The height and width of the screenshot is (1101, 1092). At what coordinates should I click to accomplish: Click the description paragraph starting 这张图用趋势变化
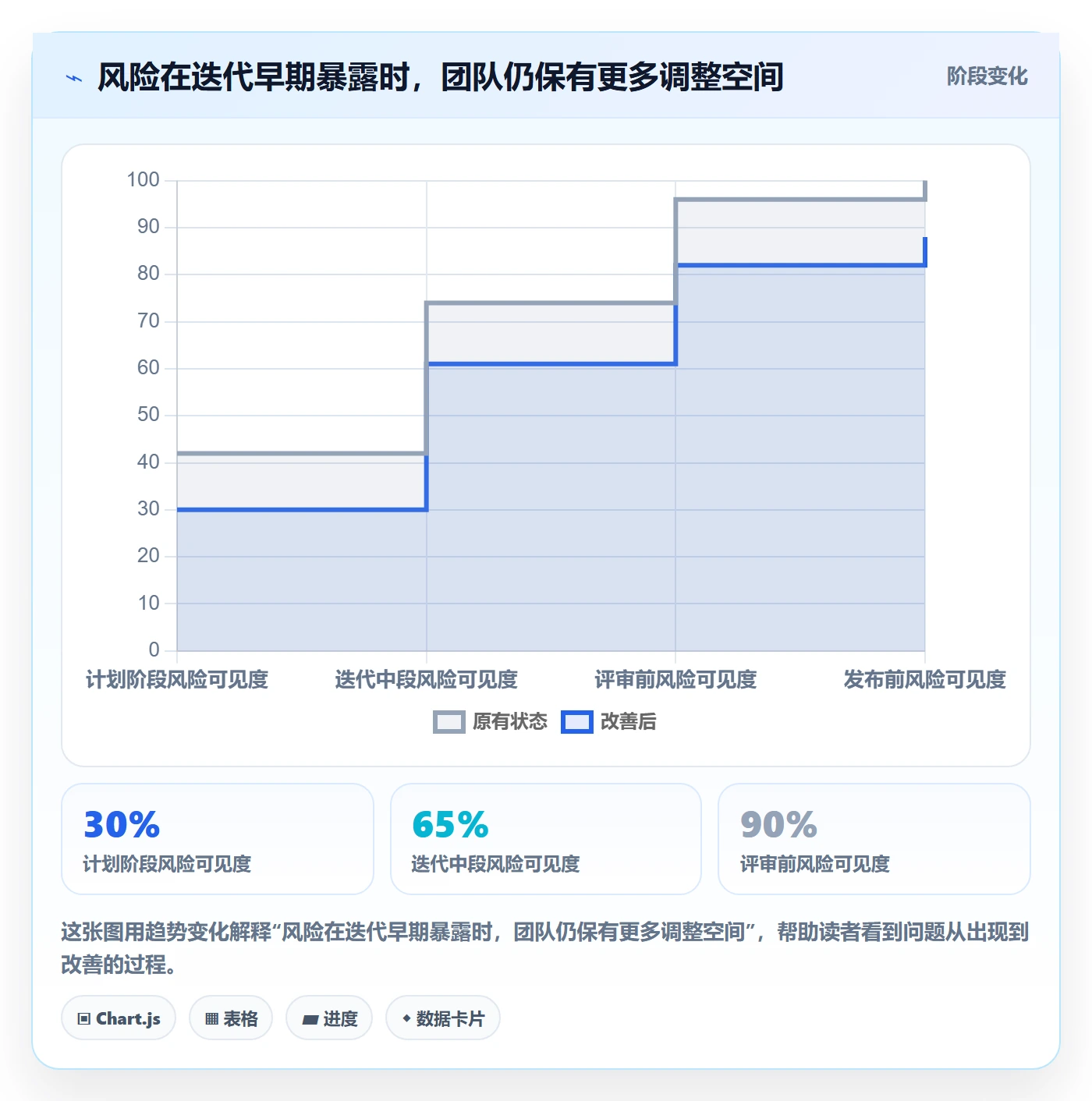(x=545, y=948)
